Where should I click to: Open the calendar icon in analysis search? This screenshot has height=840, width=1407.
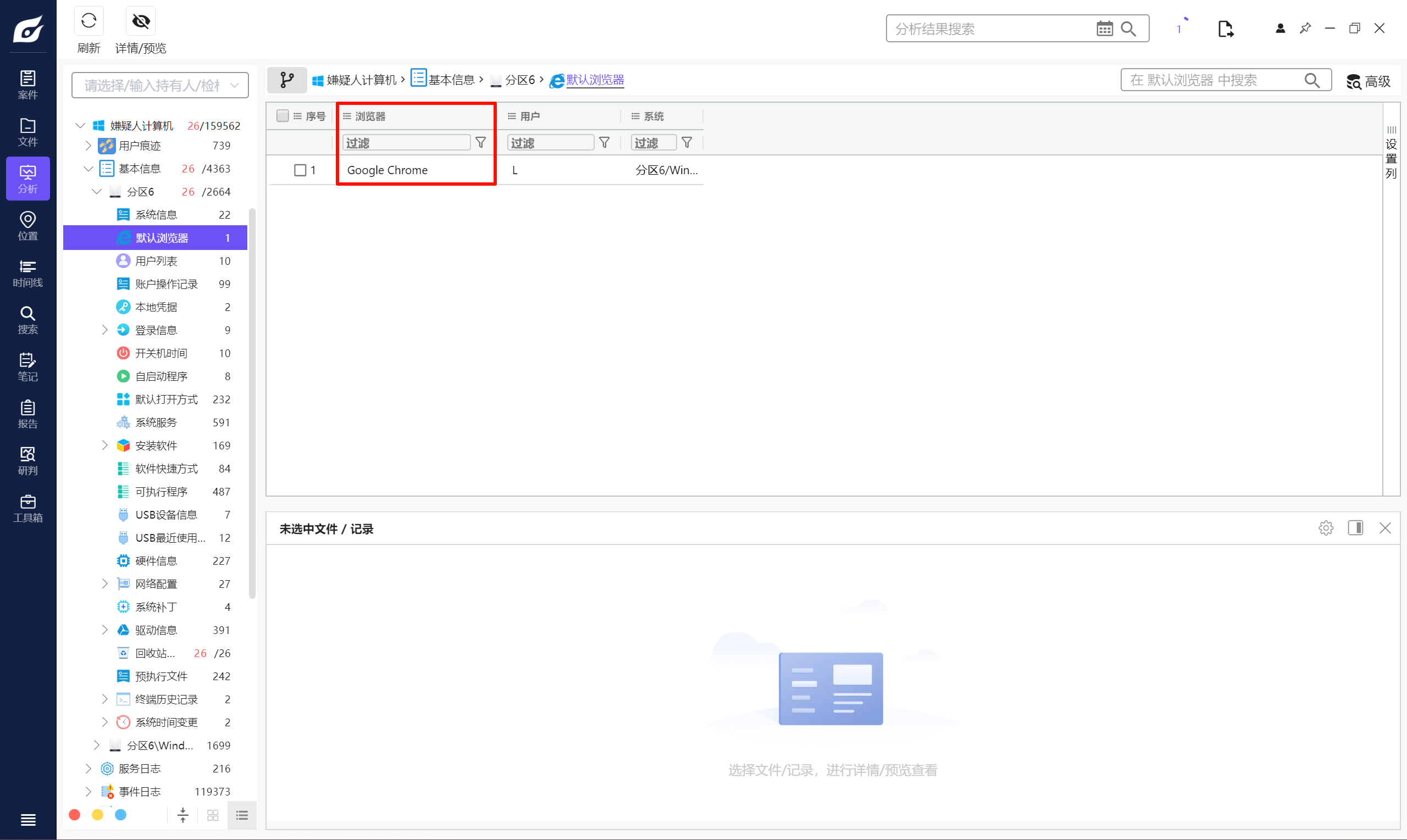pyautogui.click(x=1104, y=29)
